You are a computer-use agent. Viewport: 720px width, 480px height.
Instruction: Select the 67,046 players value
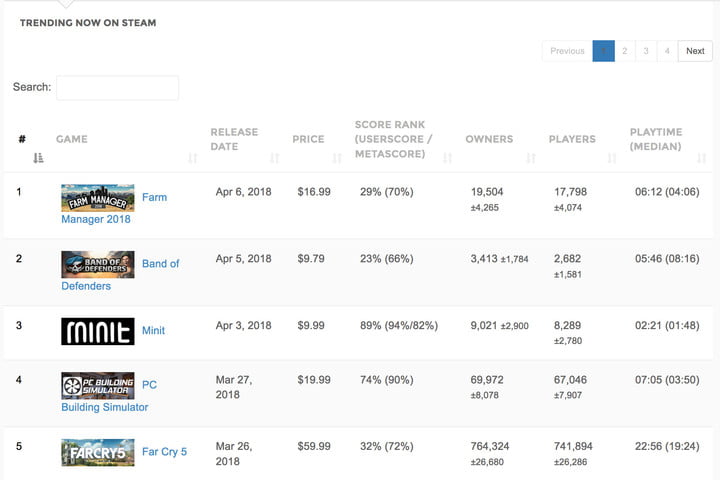click(570, 380)
